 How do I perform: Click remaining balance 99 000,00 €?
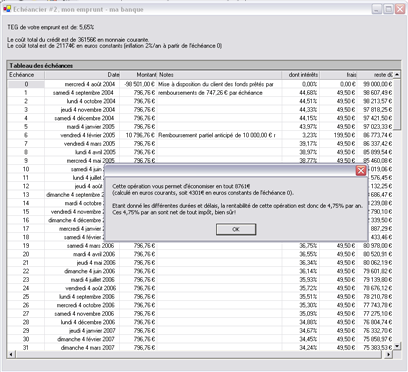378,84
